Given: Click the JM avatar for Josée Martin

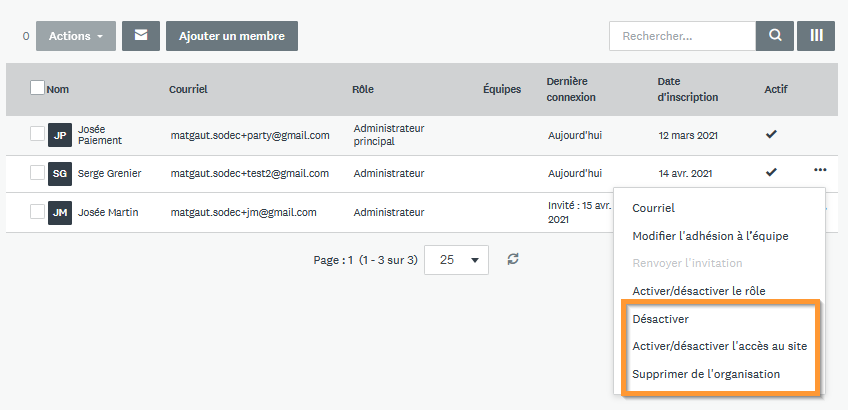Looking at the screenshot, I should (x=60, y=212).
